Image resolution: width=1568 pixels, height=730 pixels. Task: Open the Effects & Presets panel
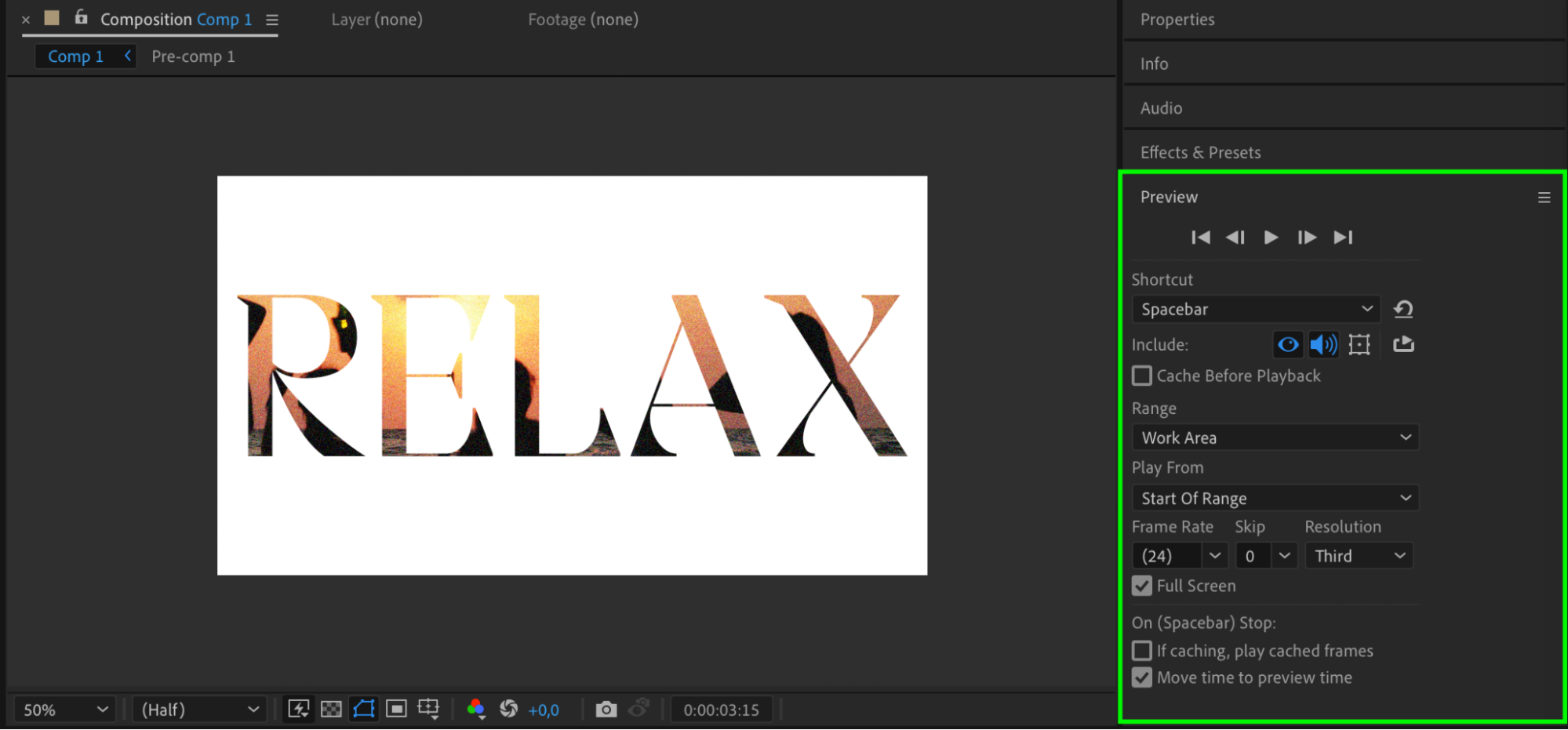point(1200,152)
